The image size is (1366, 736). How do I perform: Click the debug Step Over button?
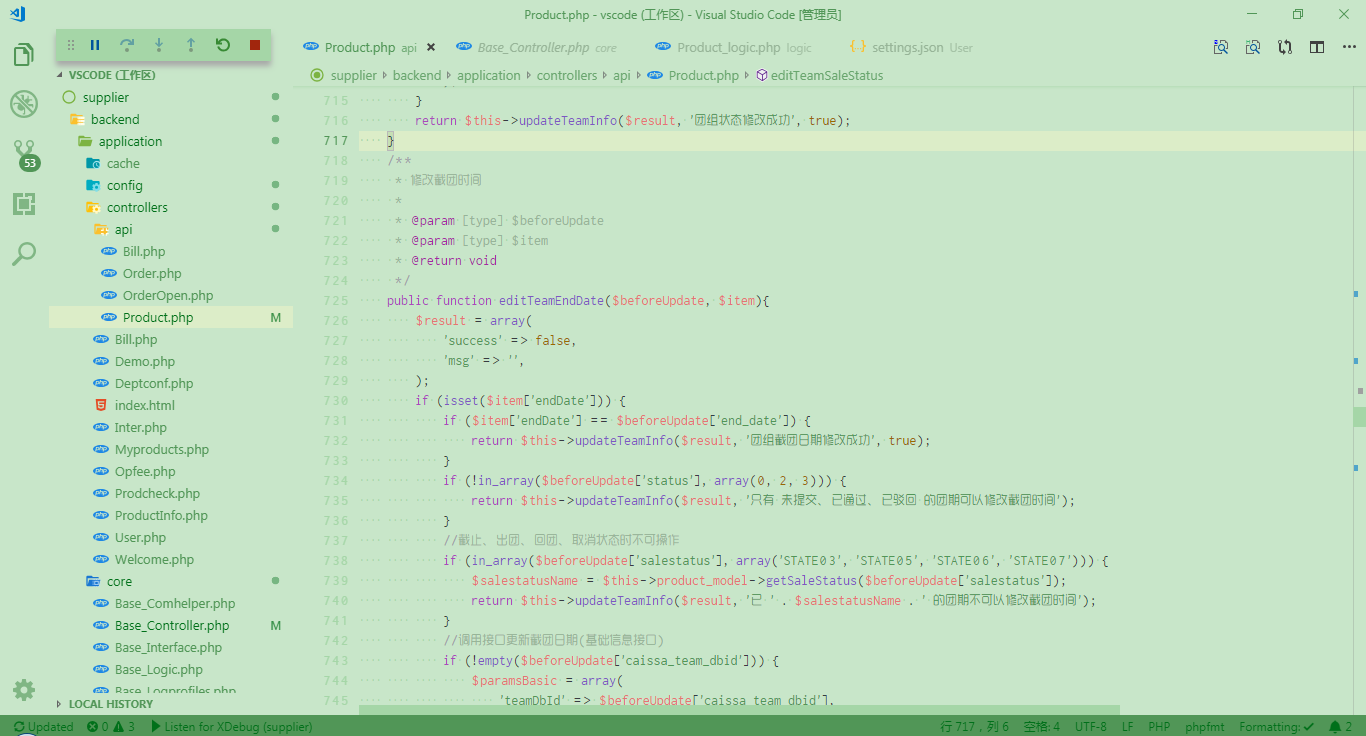[127, 45]
